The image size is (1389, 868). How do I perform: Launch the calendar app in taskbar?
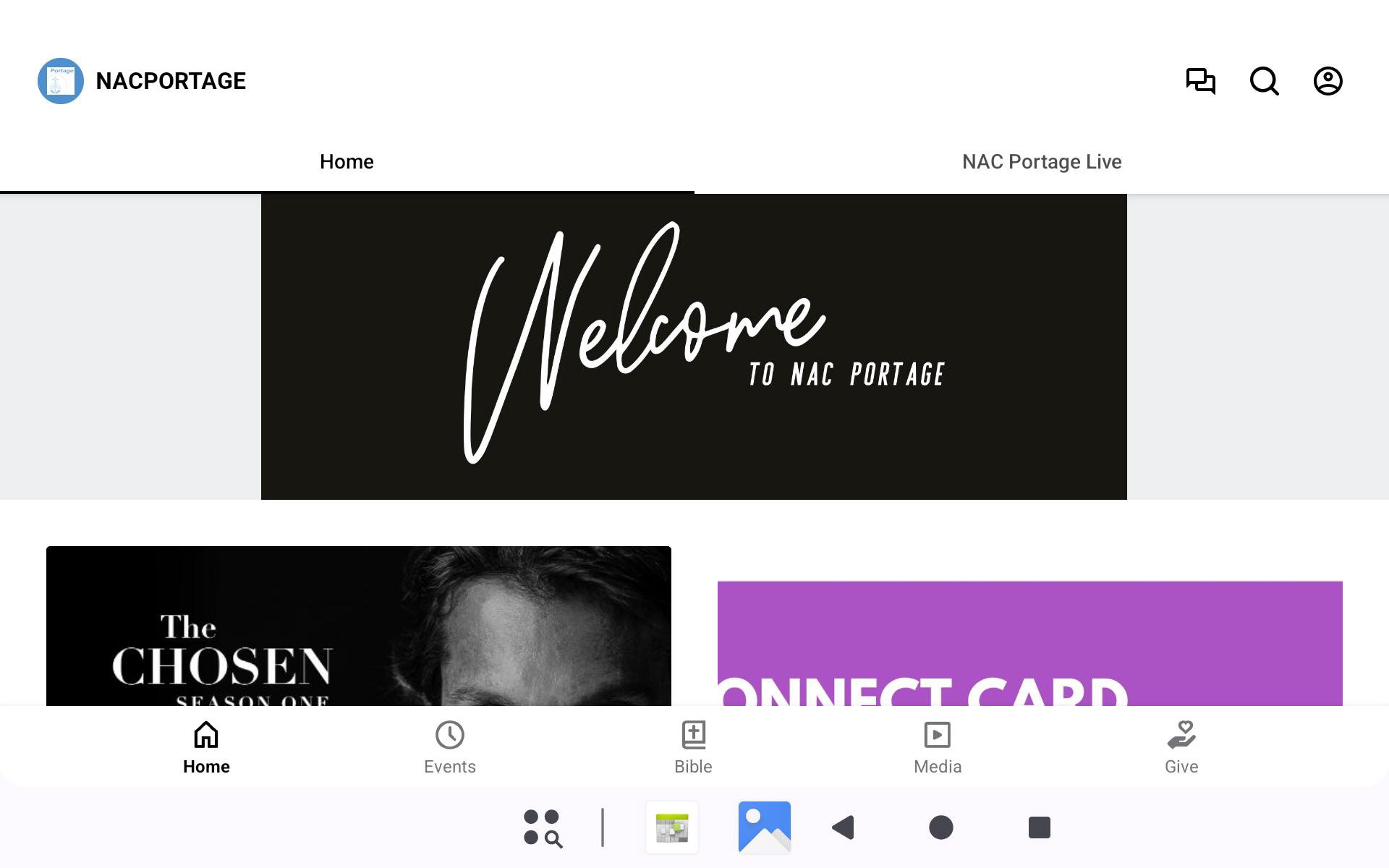[672, 827]
